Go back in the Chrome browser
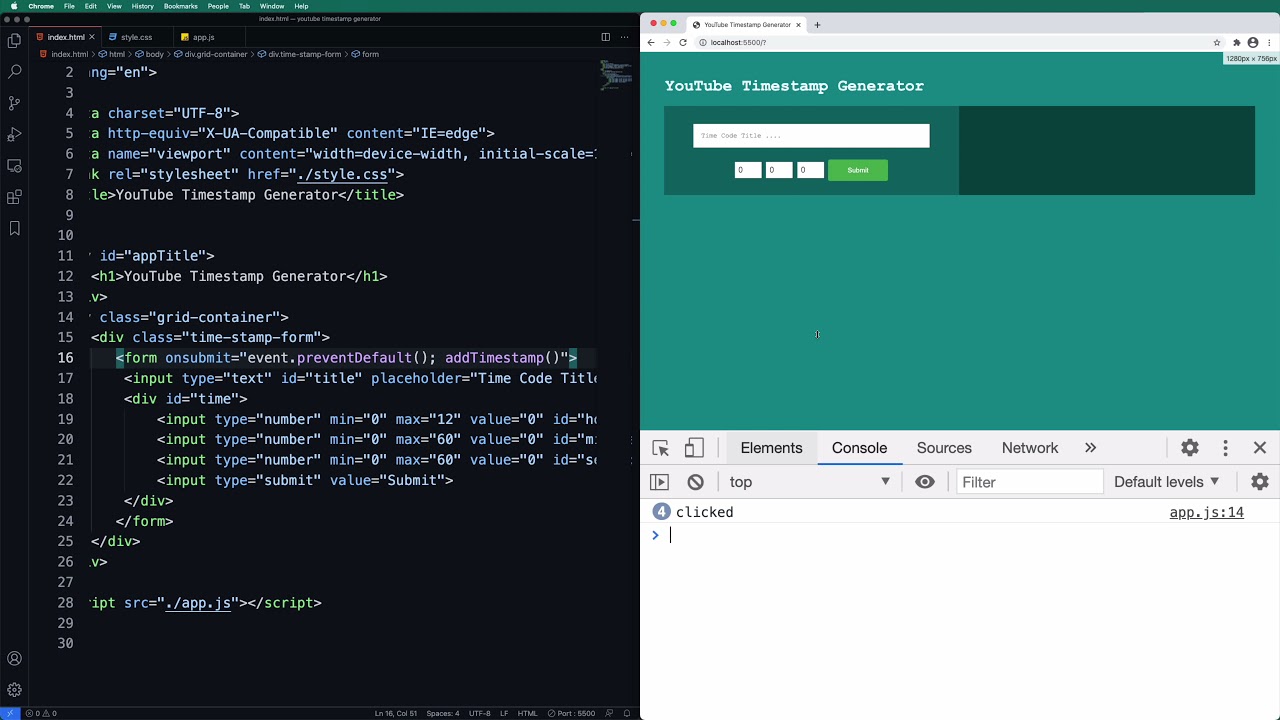 651,42
